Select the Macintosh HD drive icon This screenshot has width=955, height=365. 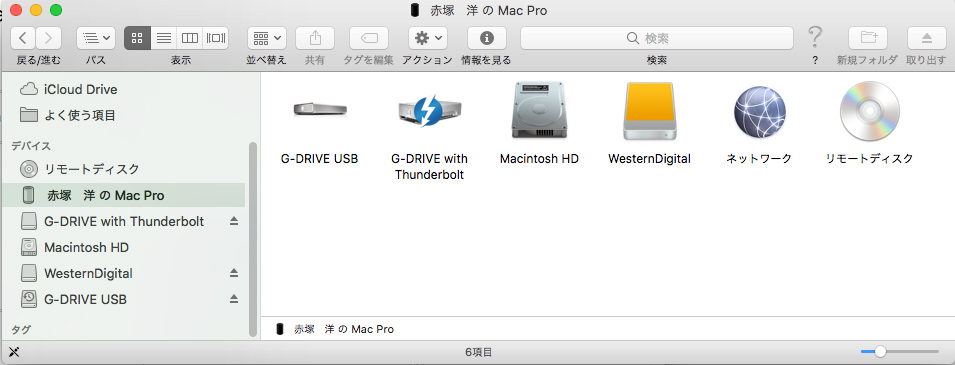point(539,110)
